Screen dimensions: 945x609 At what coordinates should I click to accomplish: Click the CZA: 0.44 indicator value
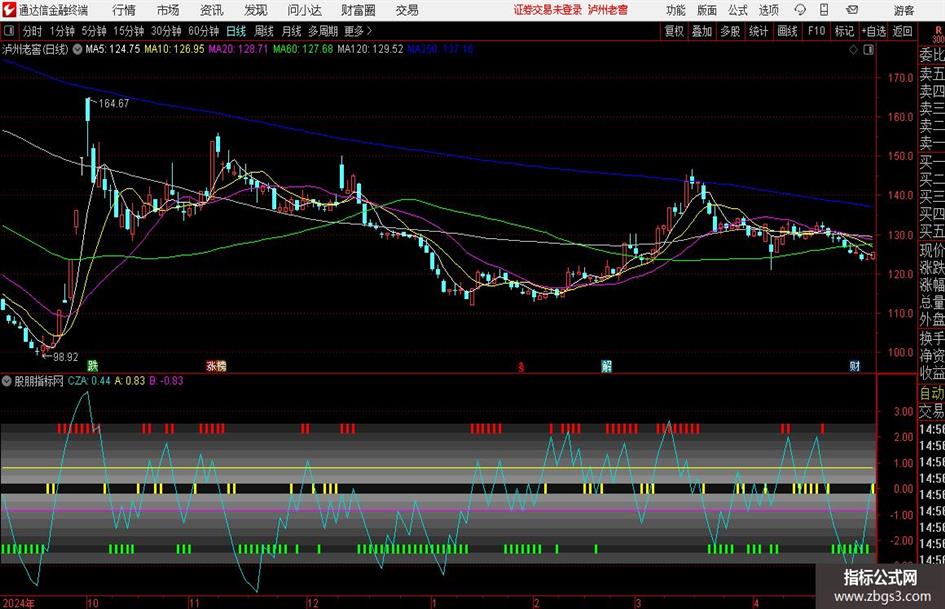(89, 380)
